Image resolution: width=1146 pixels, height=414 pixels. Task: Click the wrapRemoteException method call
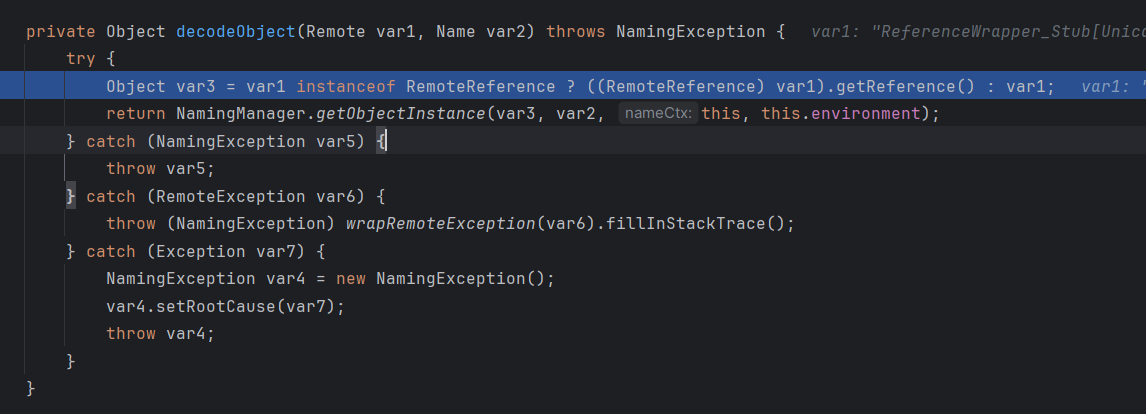[440, 223]
